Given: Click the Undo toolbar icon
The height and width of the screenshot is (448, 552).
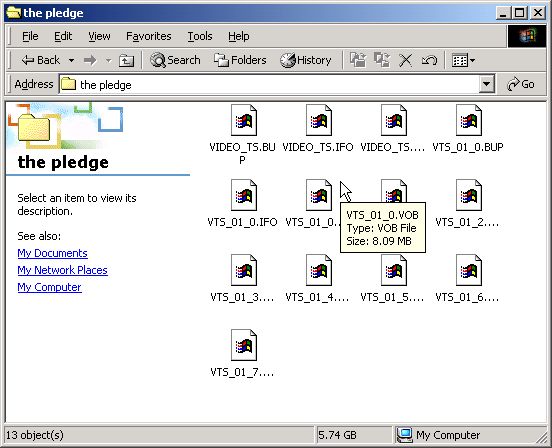Looking at the screenshot, I should [x=429, y=60].
